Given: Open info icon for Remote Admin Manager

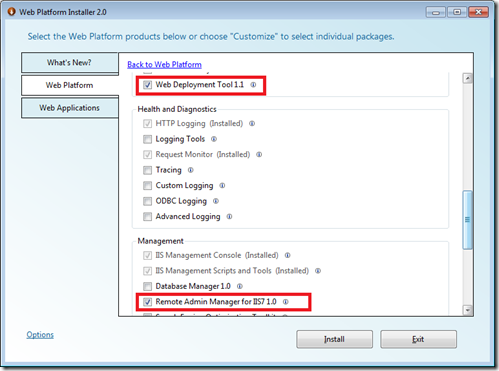Looking at the screenshot, I should pyautogui.click(x=286, y=302).
